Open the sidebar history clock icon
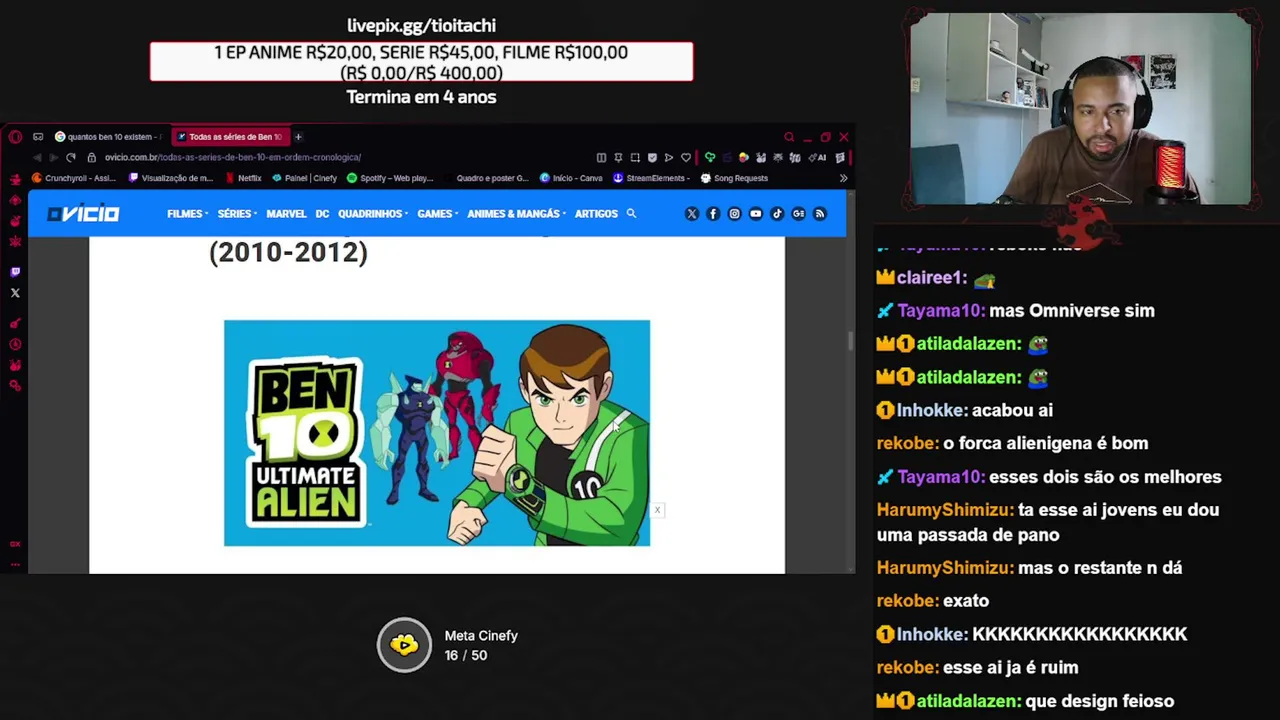This screenshot has height=720, width=1280. tap(15, 344)
